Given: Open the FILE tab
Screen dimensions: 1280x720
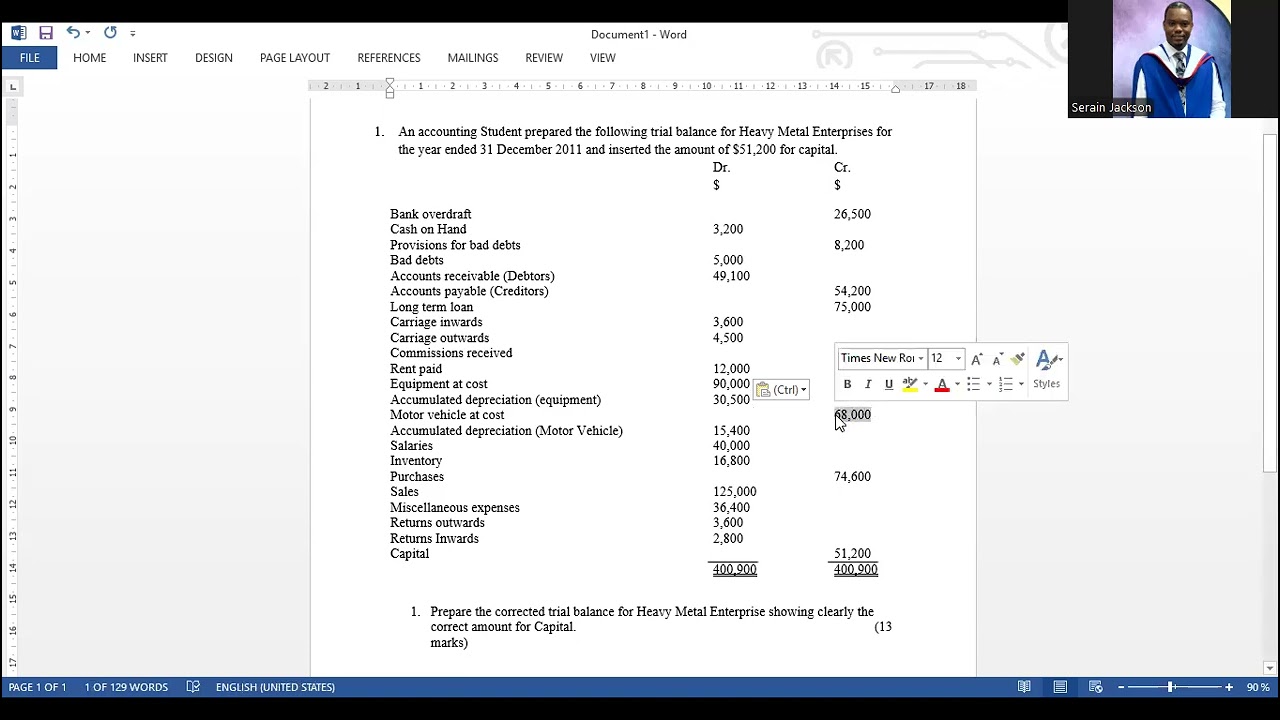Looking at the screenshot, I should point(29,58).
